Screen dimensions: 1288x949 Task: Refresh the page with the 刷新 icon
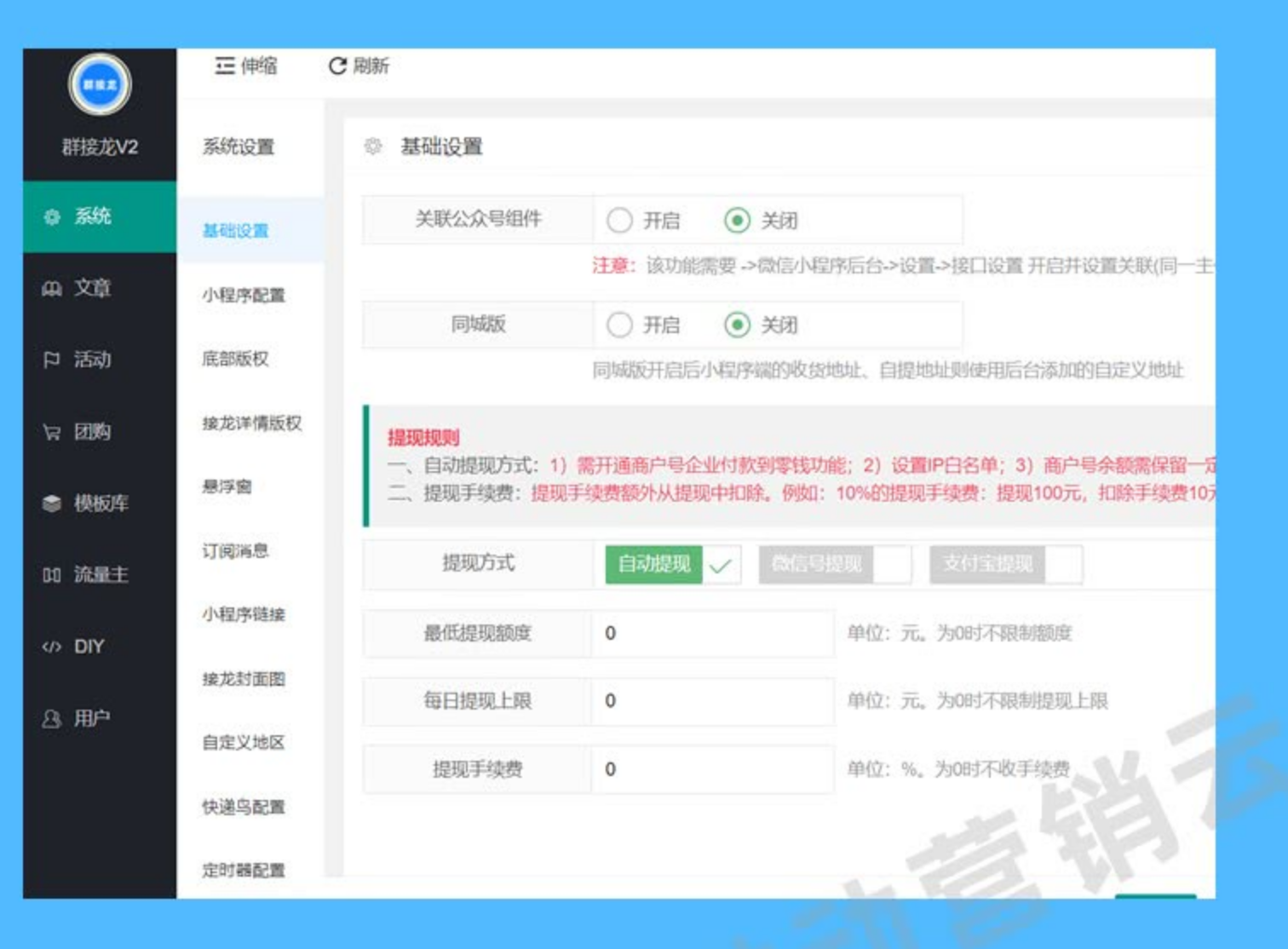(x=358, y=68)
